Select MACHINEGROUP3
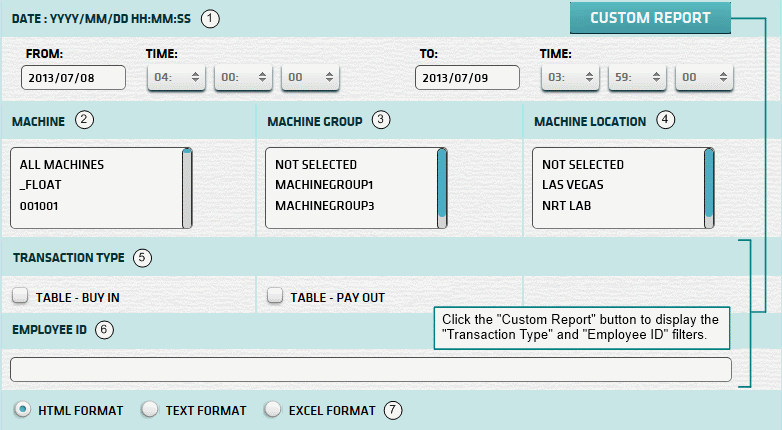 [325, 206]
